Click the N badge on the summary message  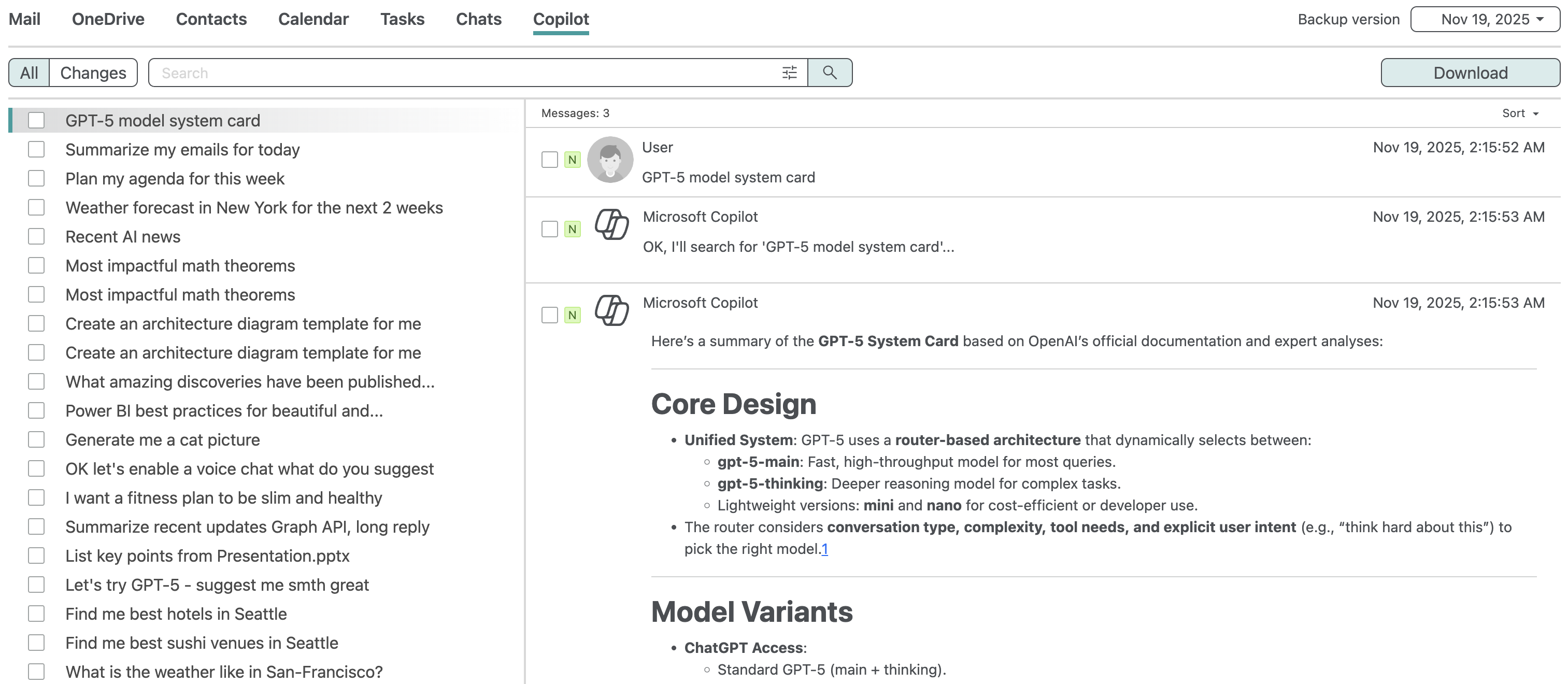point(572,315)
